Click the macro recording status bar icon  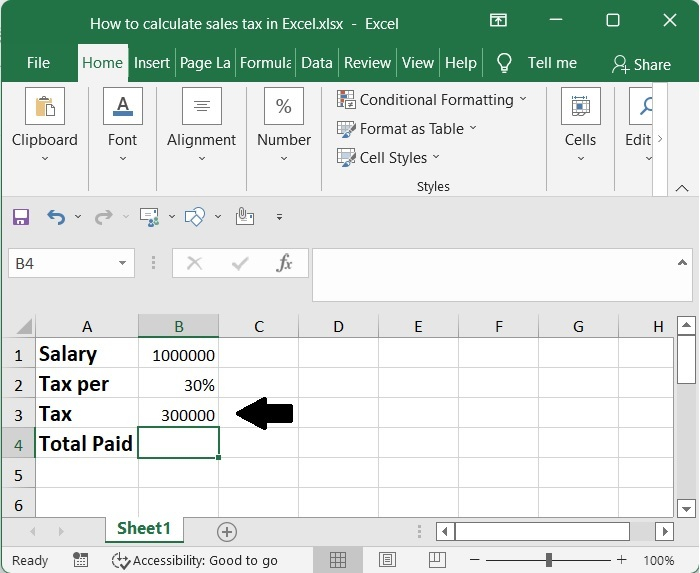coord(79,560)
